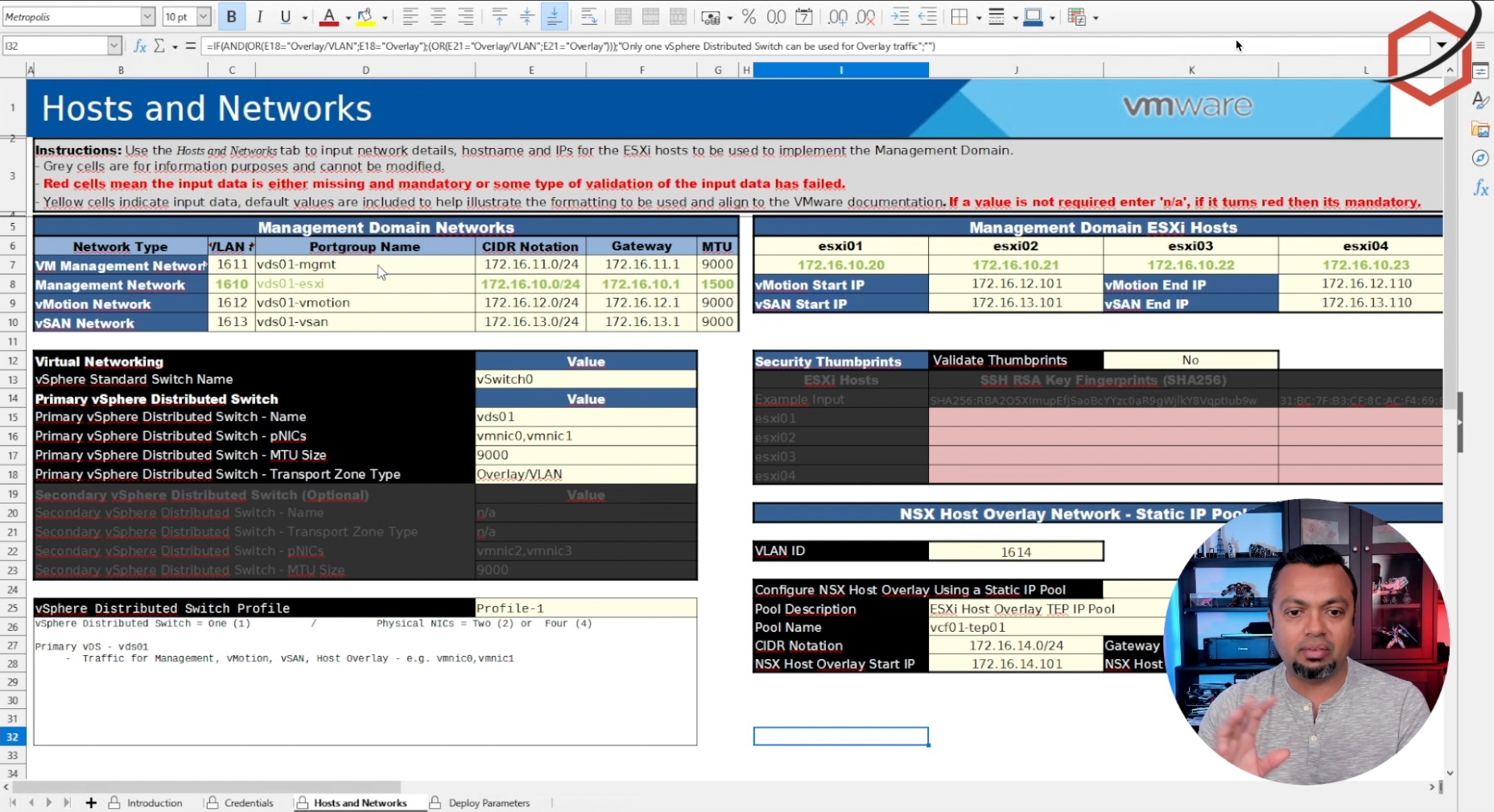The width and height of the screenshot is (1494, 812).
Task: Add a new sheet with plus button
Action: click(x=91, y=803)
